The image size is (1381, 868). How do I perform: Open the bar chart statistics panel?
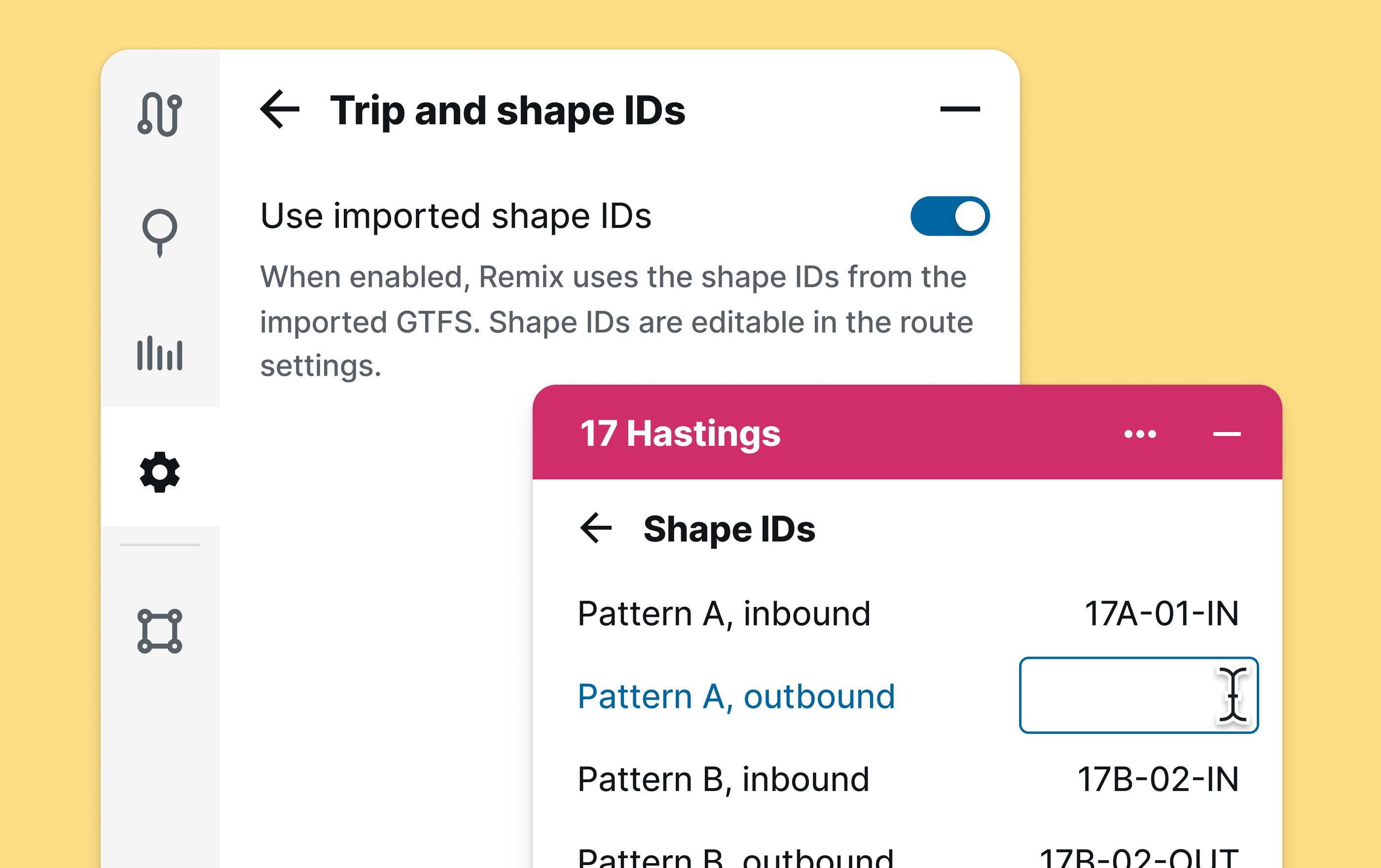pos(161,354)
